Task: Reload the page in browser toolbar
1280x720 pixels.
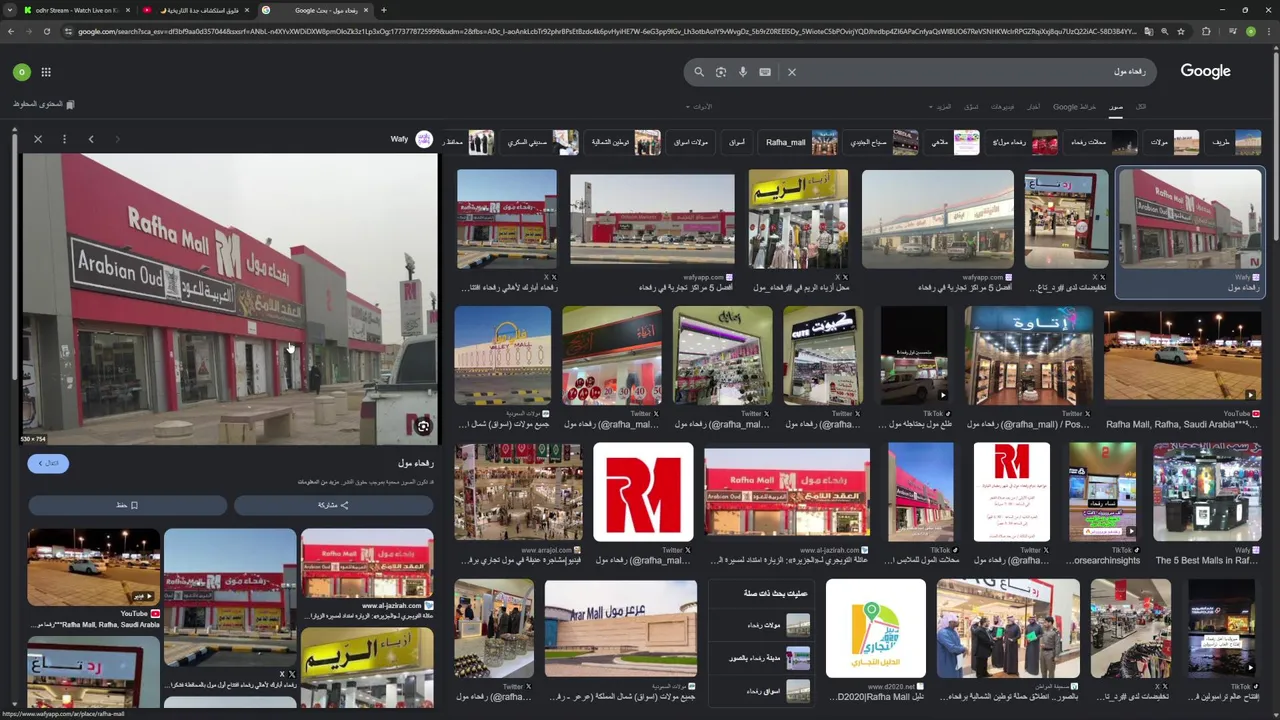Action: (x=47, y=31)
